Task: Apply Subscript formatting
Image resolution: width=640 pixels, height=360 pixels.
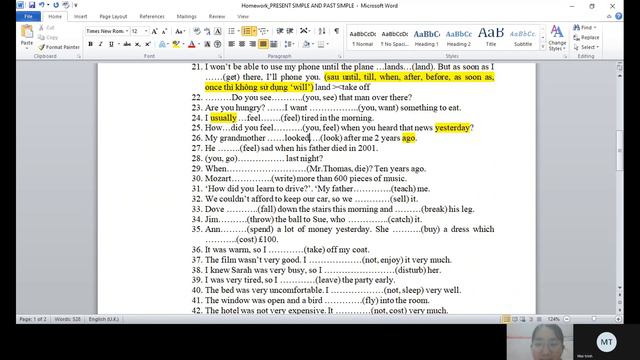Action: pos(138,44)
